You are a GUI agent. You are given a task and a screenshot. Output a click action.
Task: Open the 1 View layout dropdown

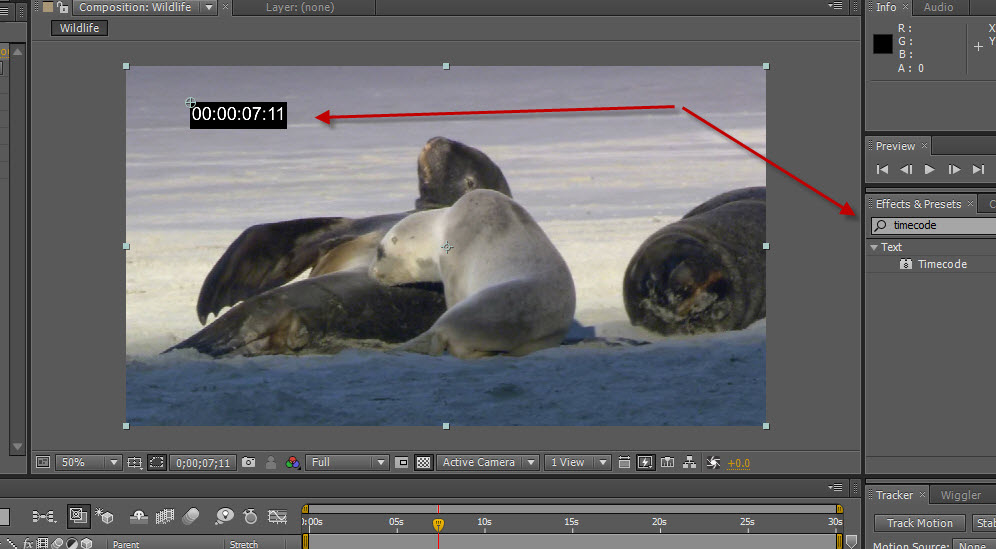577,463
